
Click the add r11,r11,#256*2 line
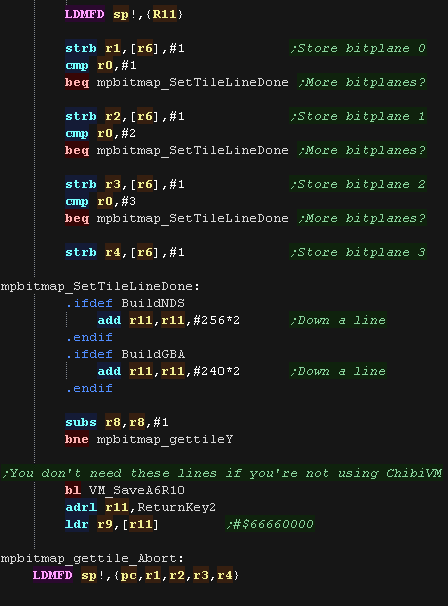(169, 320)
